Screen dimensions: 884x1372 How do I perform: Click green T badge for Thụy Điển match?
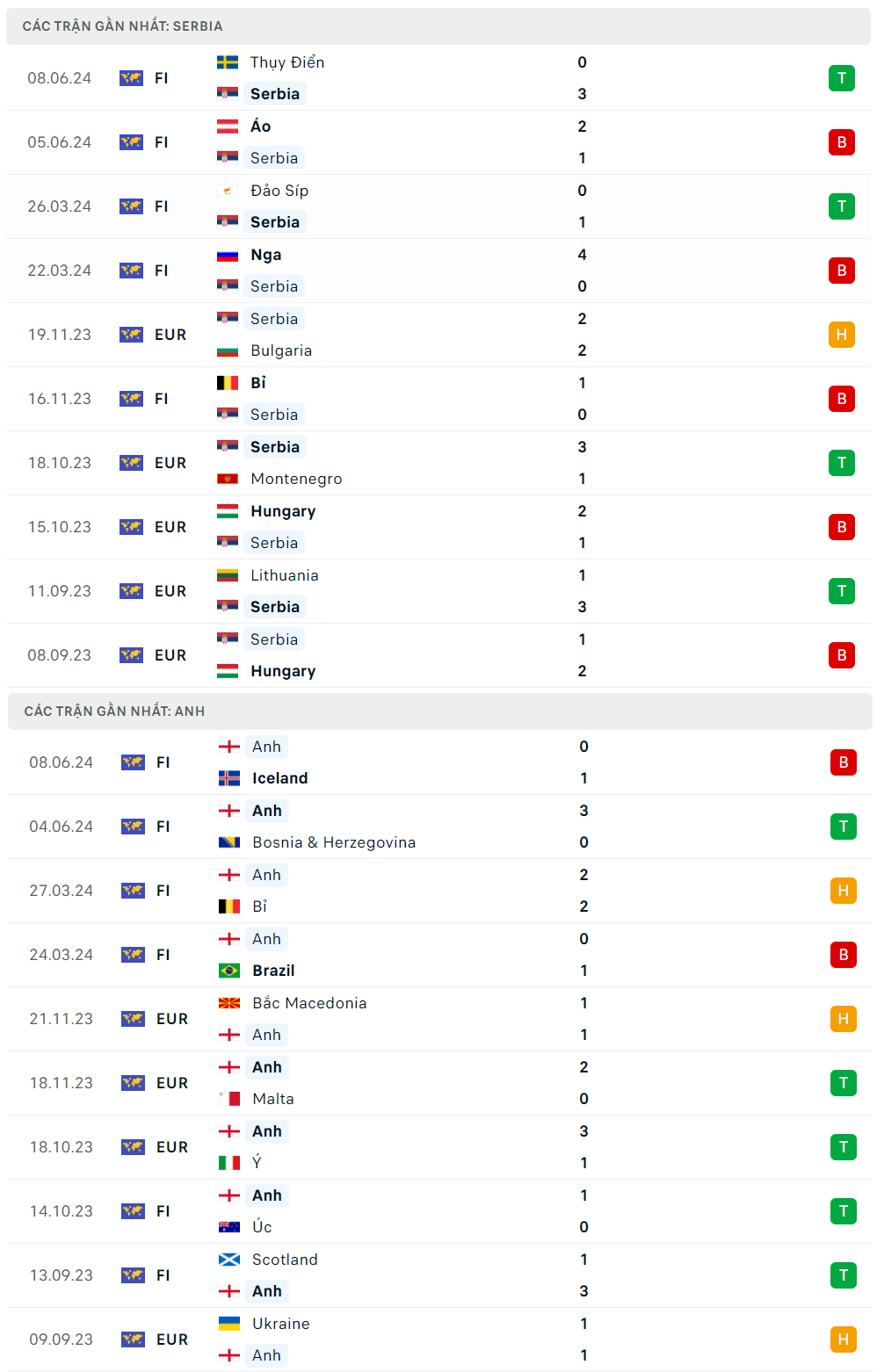[842, 78]
